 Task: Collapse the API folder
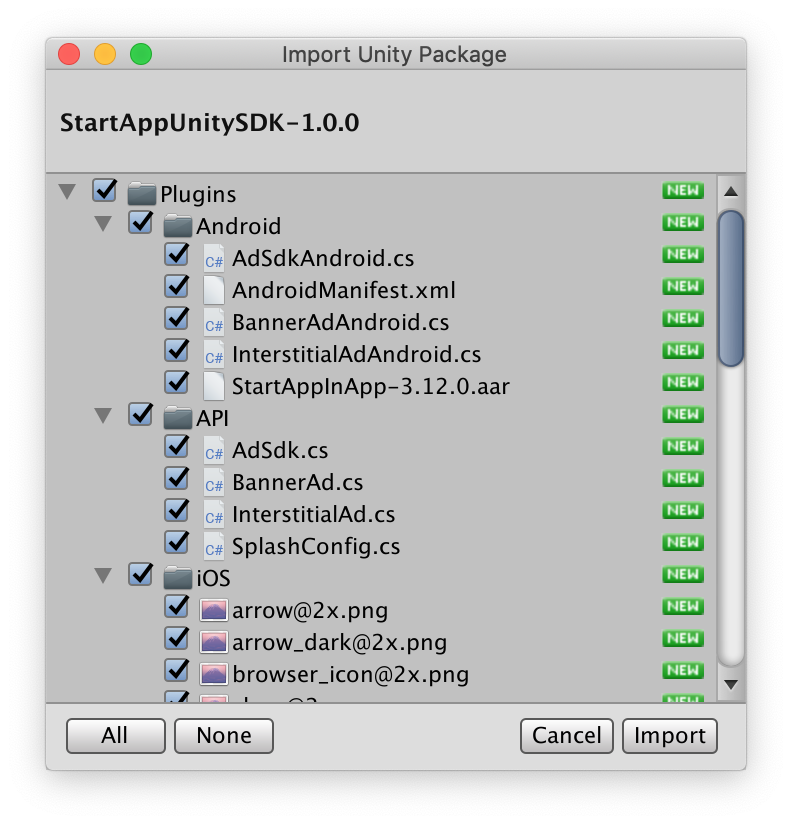coord(103,416)
